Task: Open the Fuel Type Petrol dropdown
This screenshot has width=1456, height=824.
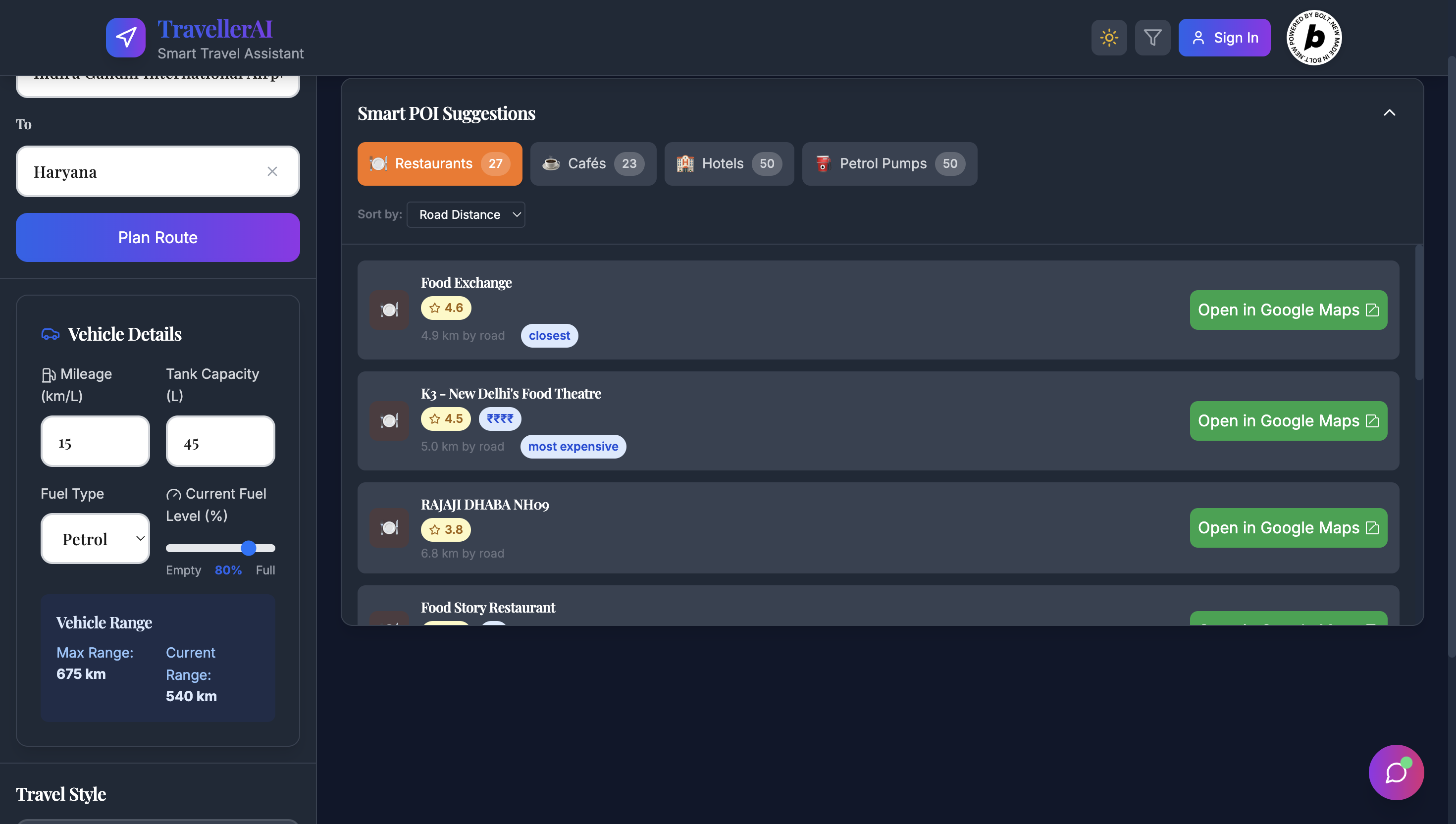Action: (x=95, y=539)
